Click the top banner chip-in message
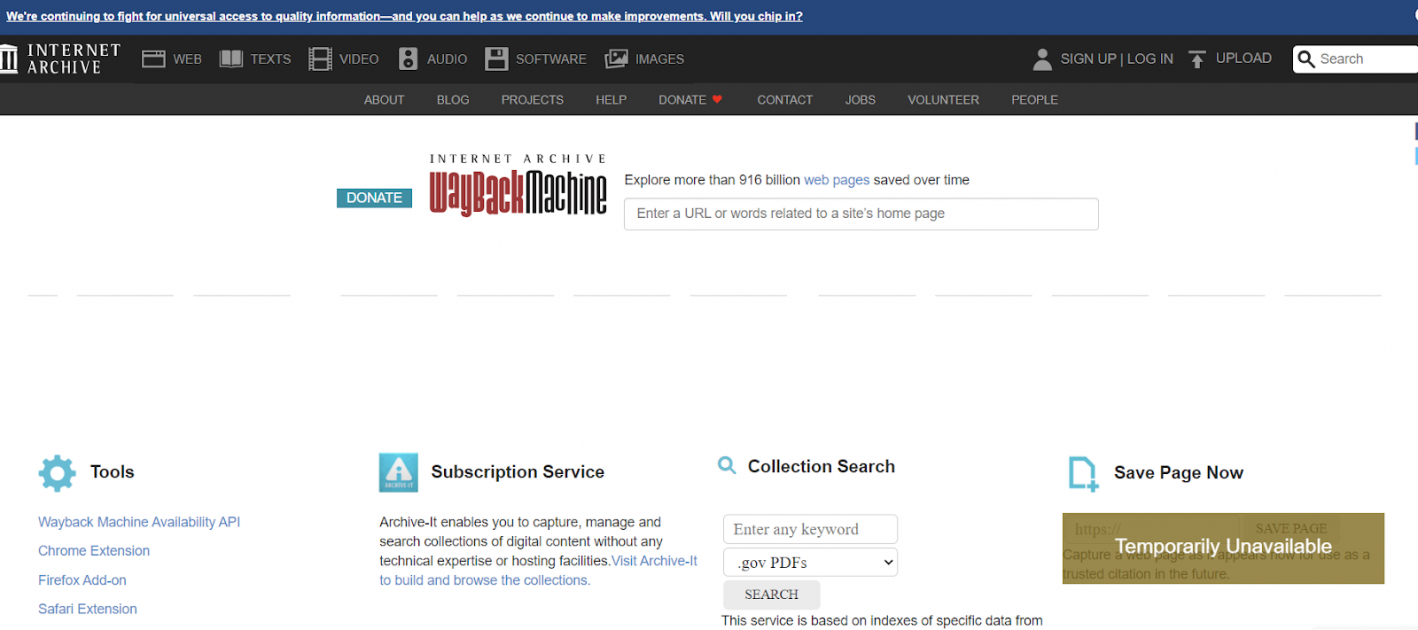Image resolution: width=1418 pixels, height=630 pixels. 404,16
